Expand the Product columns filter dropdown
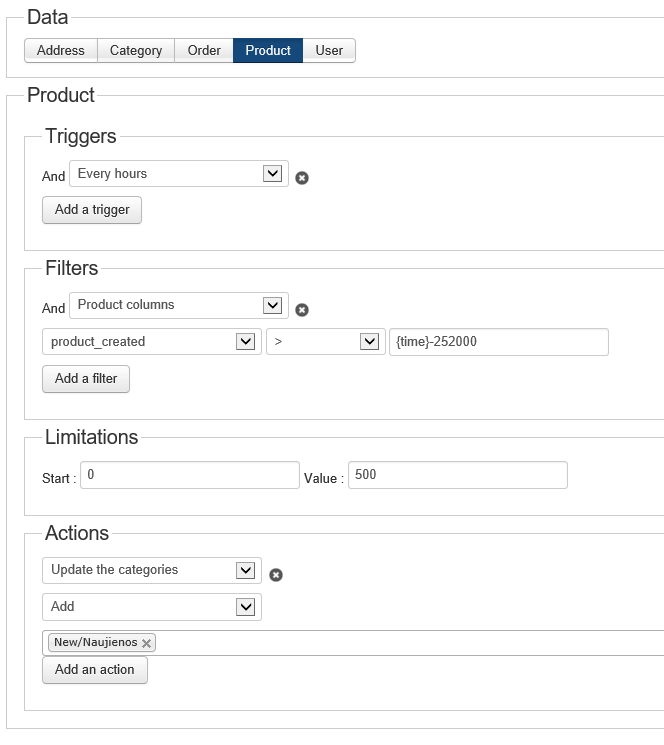This screenshot has height=745, width=664. point(179,305)
